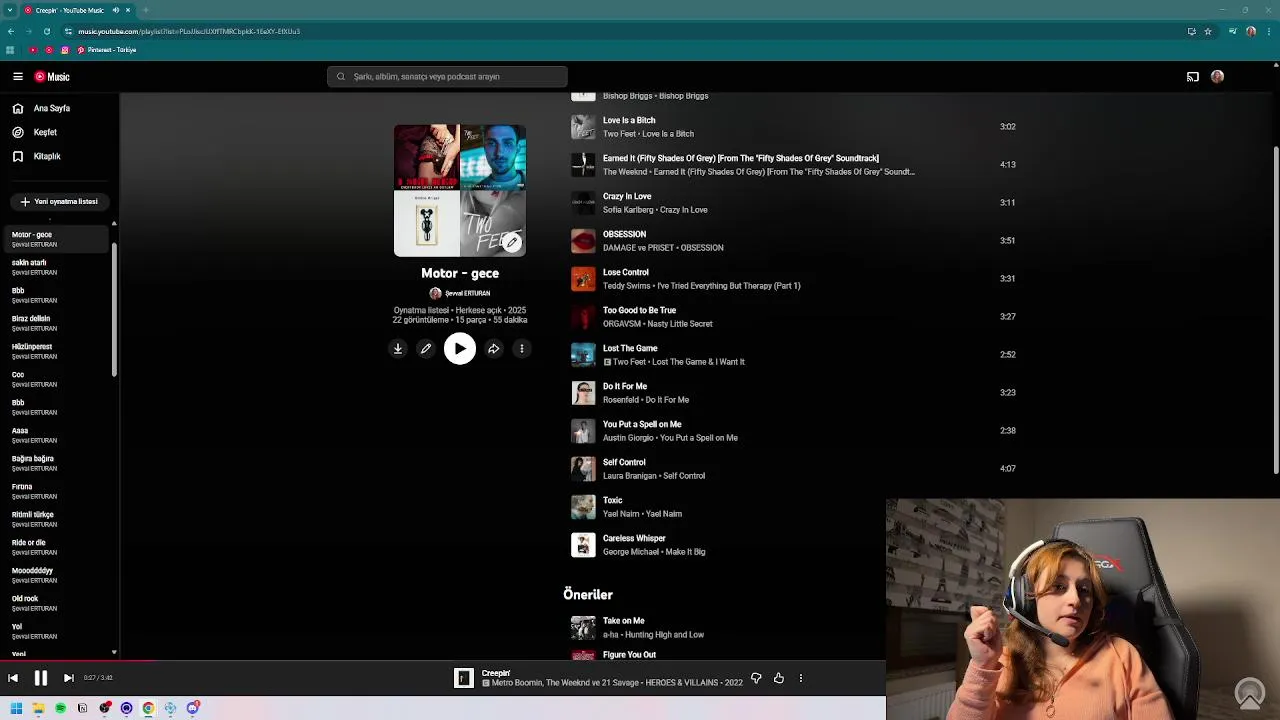Open Spotify from taskbar
The height and width of the screenshot is (720, 1280).
(x=60, y=708)
